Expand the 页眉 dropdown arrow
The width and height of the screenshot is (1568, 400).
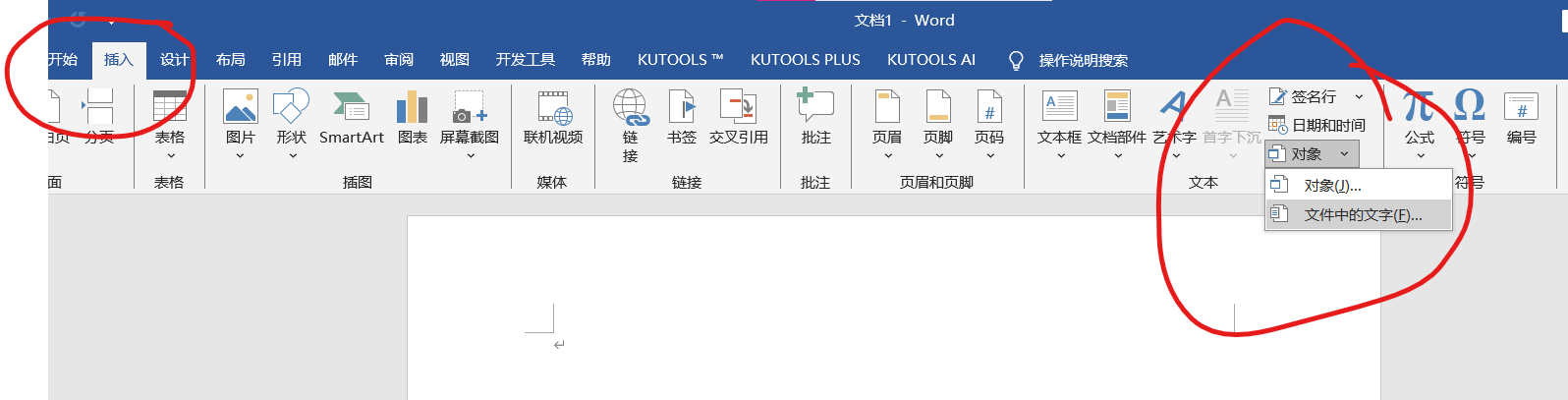(888, 155)
